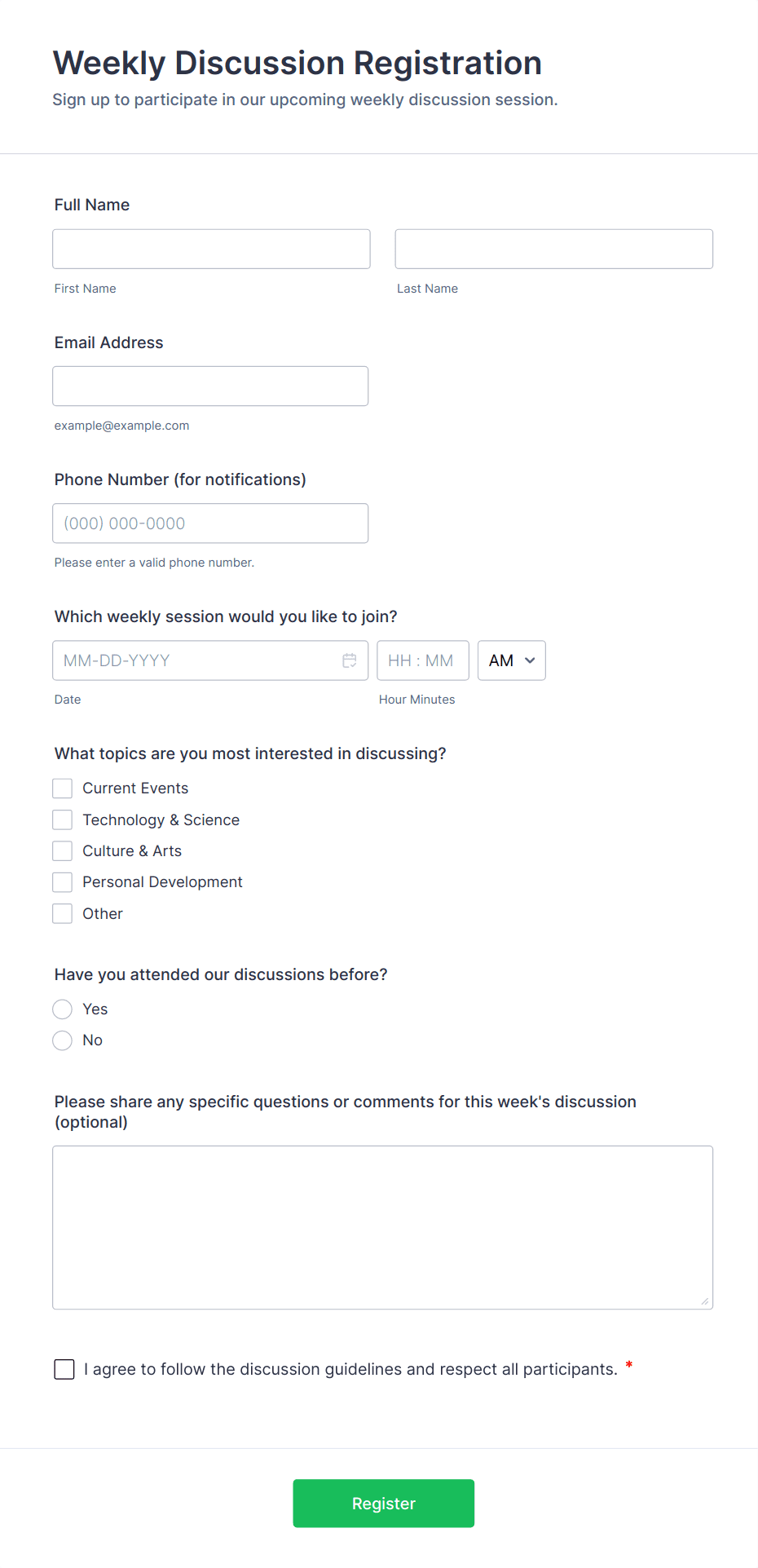Click the MM-DD-YYYY date field

pyautogui.click(x=196, y=660)
